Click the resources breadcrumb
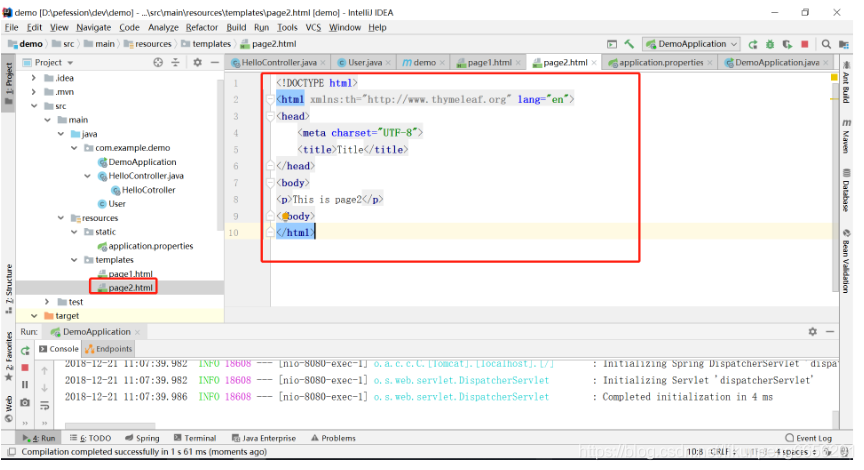864x470 pixels. (148, 44)
